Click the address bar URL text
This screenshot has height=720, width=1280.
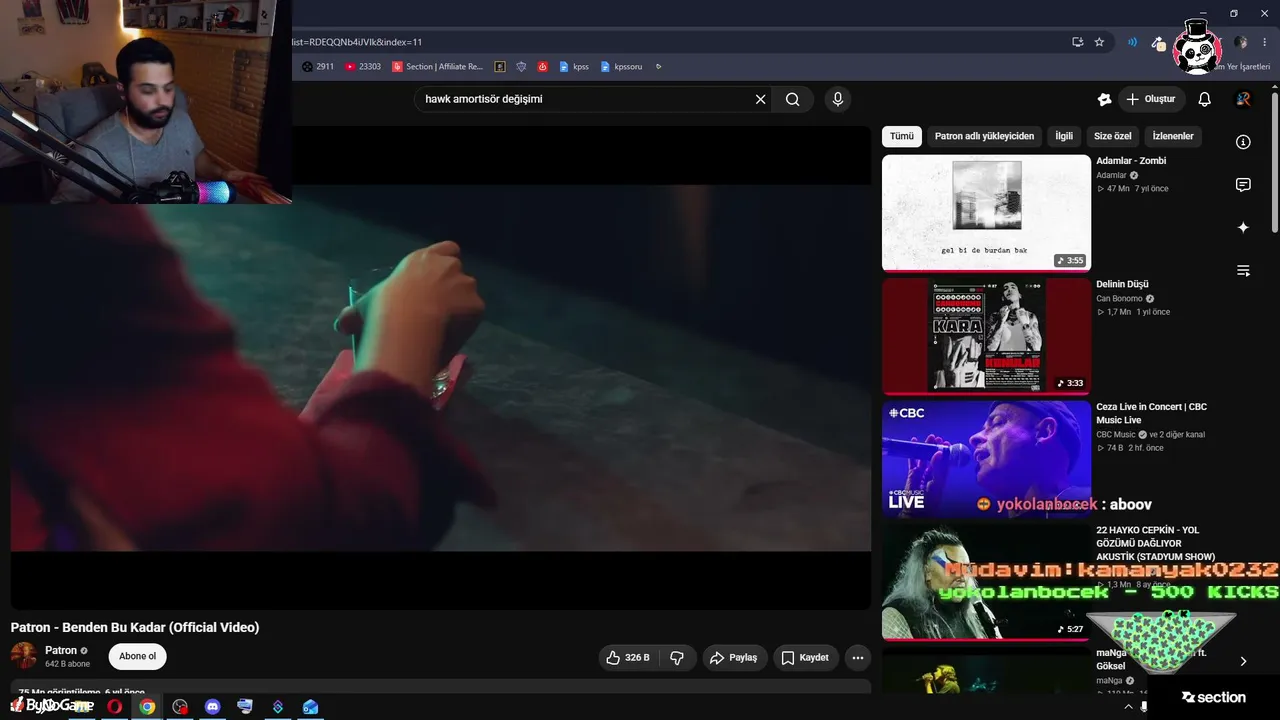(x=356, y=42)
